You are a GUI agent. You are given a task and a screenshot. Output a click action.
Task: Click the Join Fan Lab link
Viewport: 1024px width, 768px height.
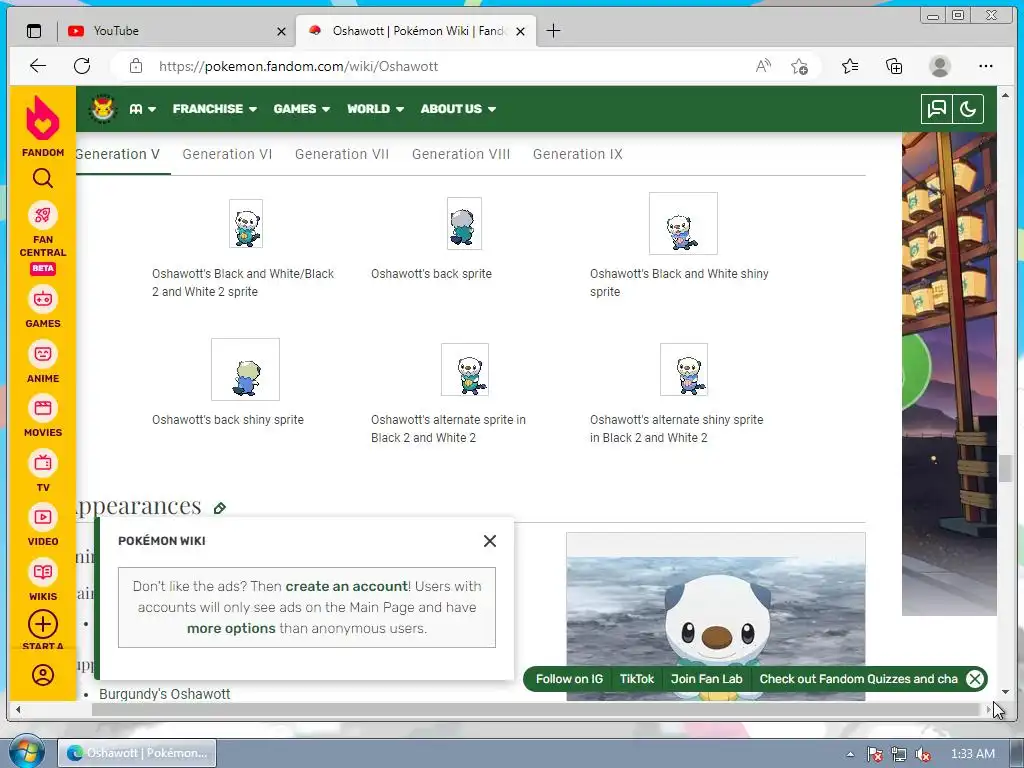pos(707,679)
